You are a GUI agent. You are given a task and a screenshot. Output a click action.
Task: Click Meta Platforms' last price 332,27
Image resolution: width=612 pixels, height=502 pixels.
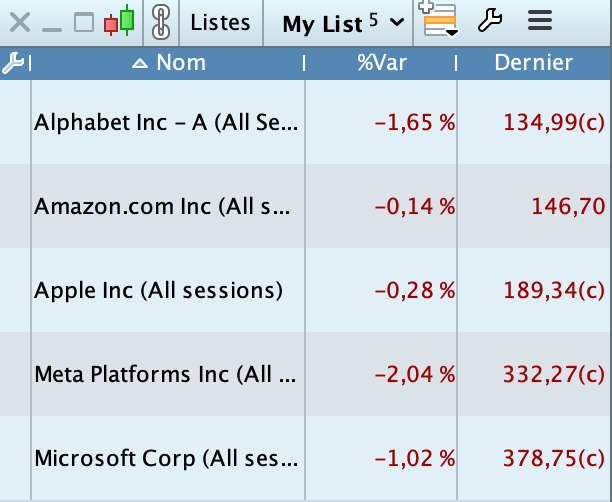coord(548,375)
